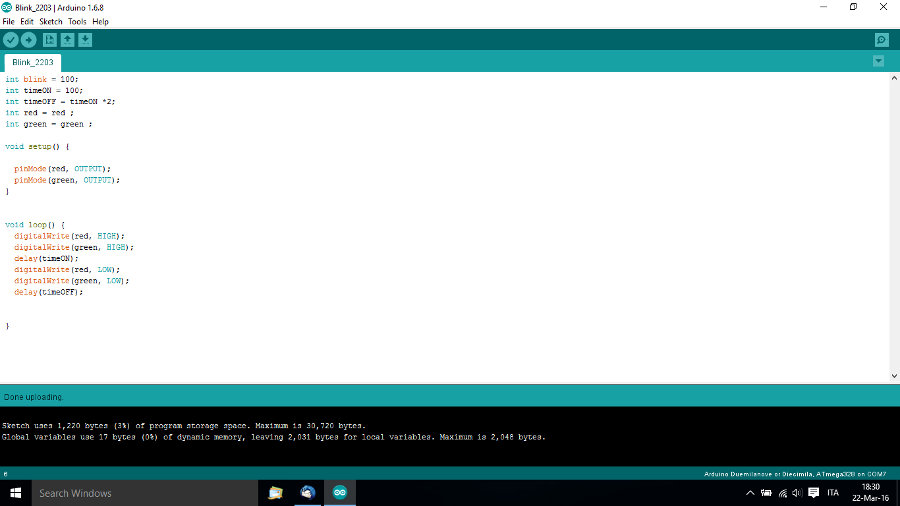
Task: Open the tab options dropdown arrow
Action: 878,61
